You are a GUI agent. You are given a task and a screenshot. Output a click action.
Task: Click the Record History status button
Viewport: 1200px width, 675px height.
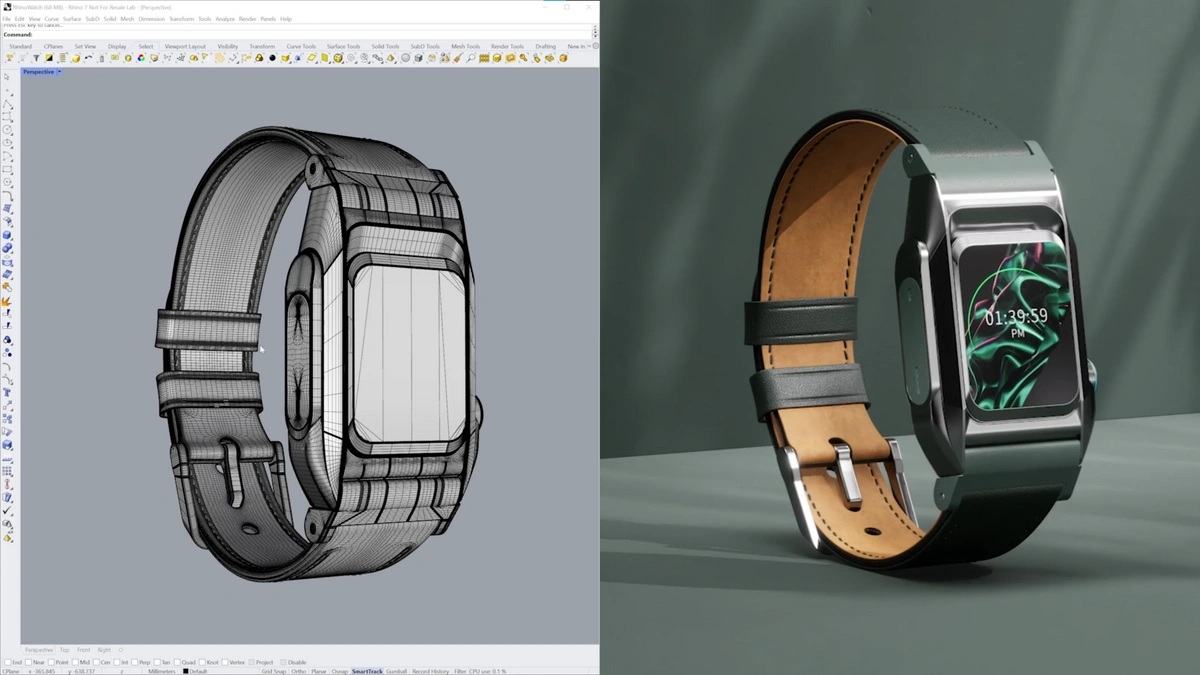(430, 671)
